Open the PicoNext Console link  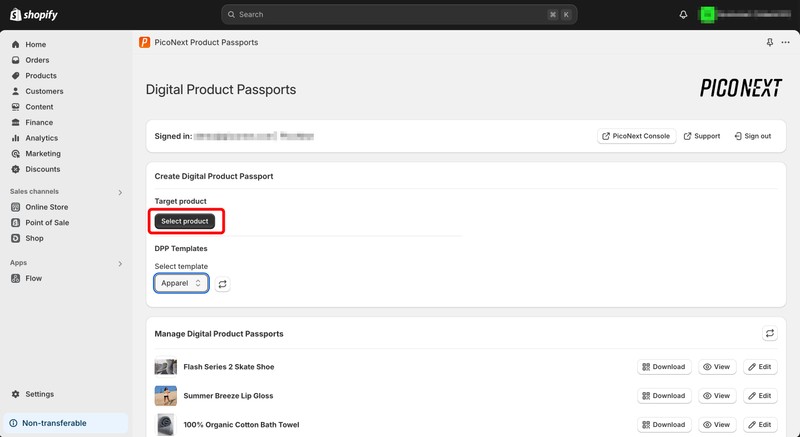pyautogui.click(x=636, y=136)
